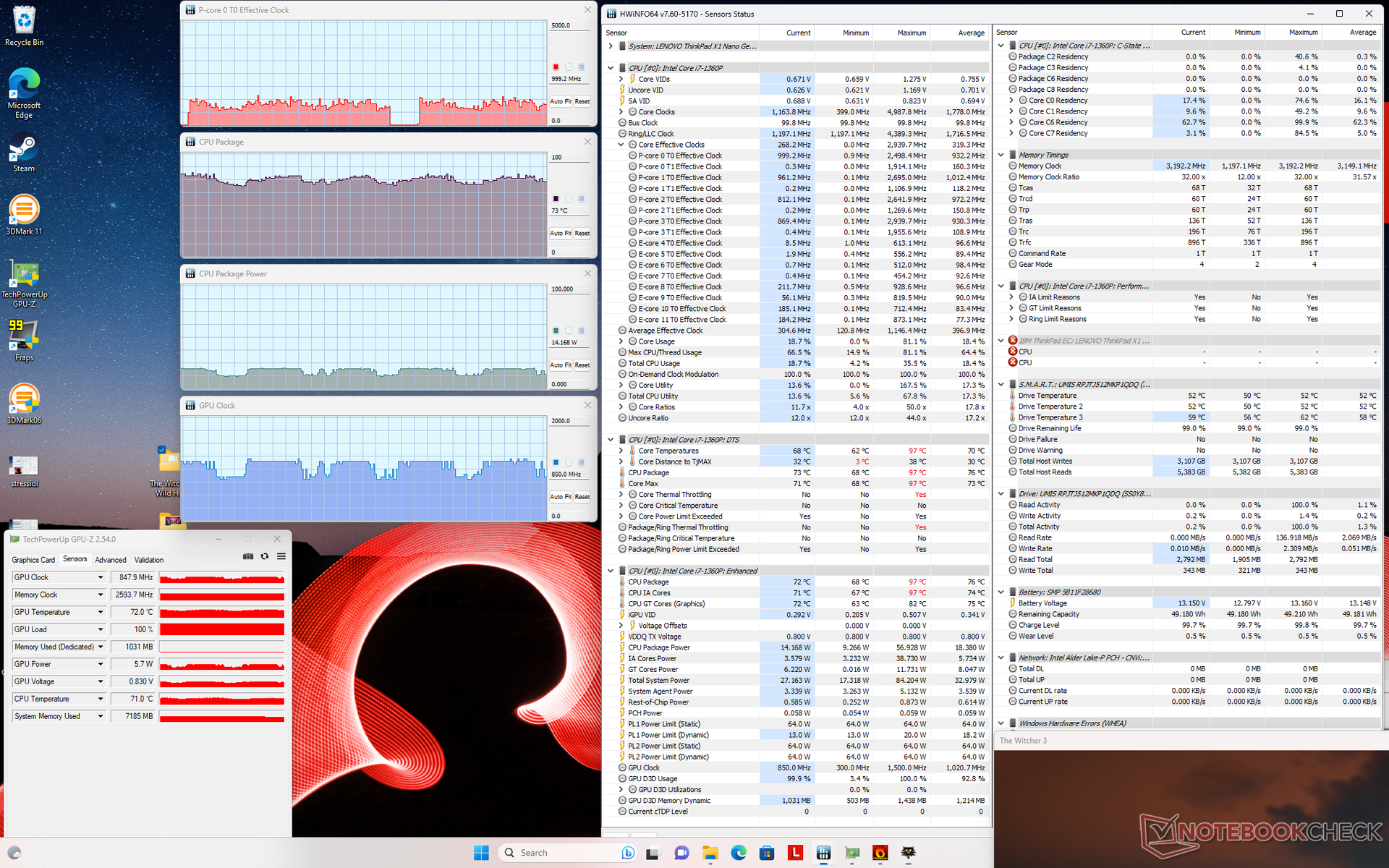Click Reset on the CPU Package Power graph
This screenshot has height=868, width=1389.
[x=582, y=365]
